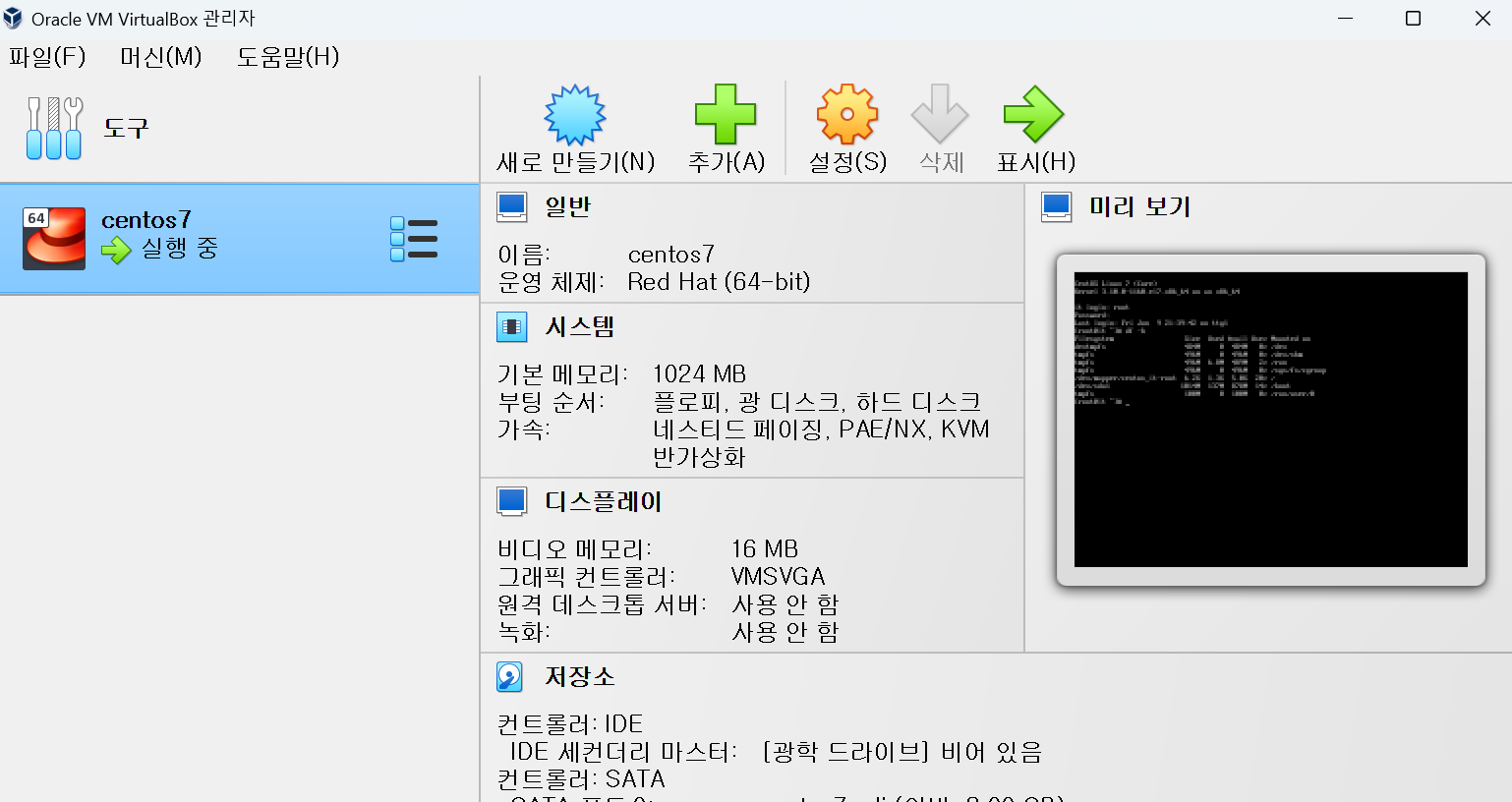Open the 도움말(H) menu
This screenshot has width=1512, height=802.
[x=288, y=57]
